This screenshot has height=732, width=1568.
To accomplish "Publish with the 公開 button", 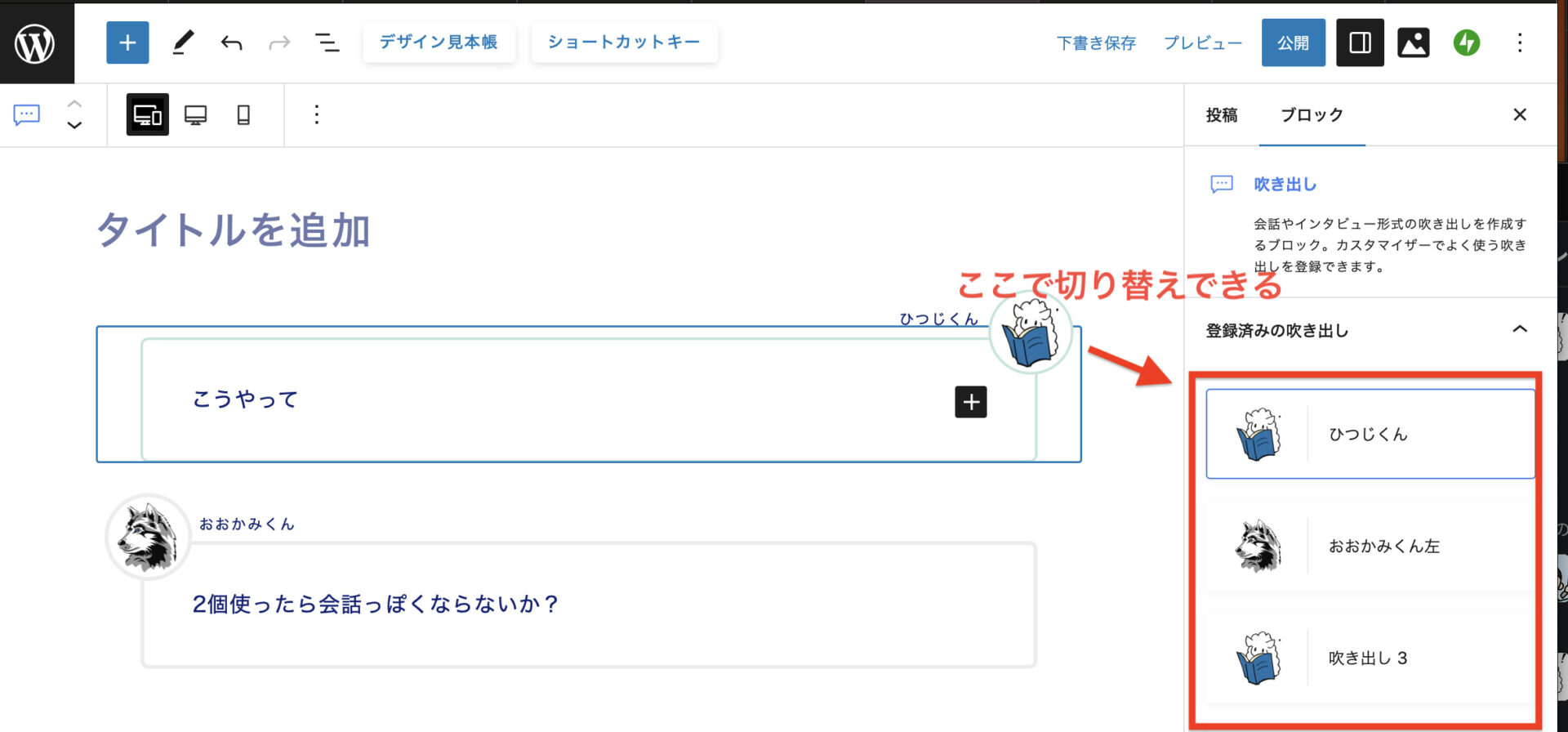I will tap(1293, 42).
